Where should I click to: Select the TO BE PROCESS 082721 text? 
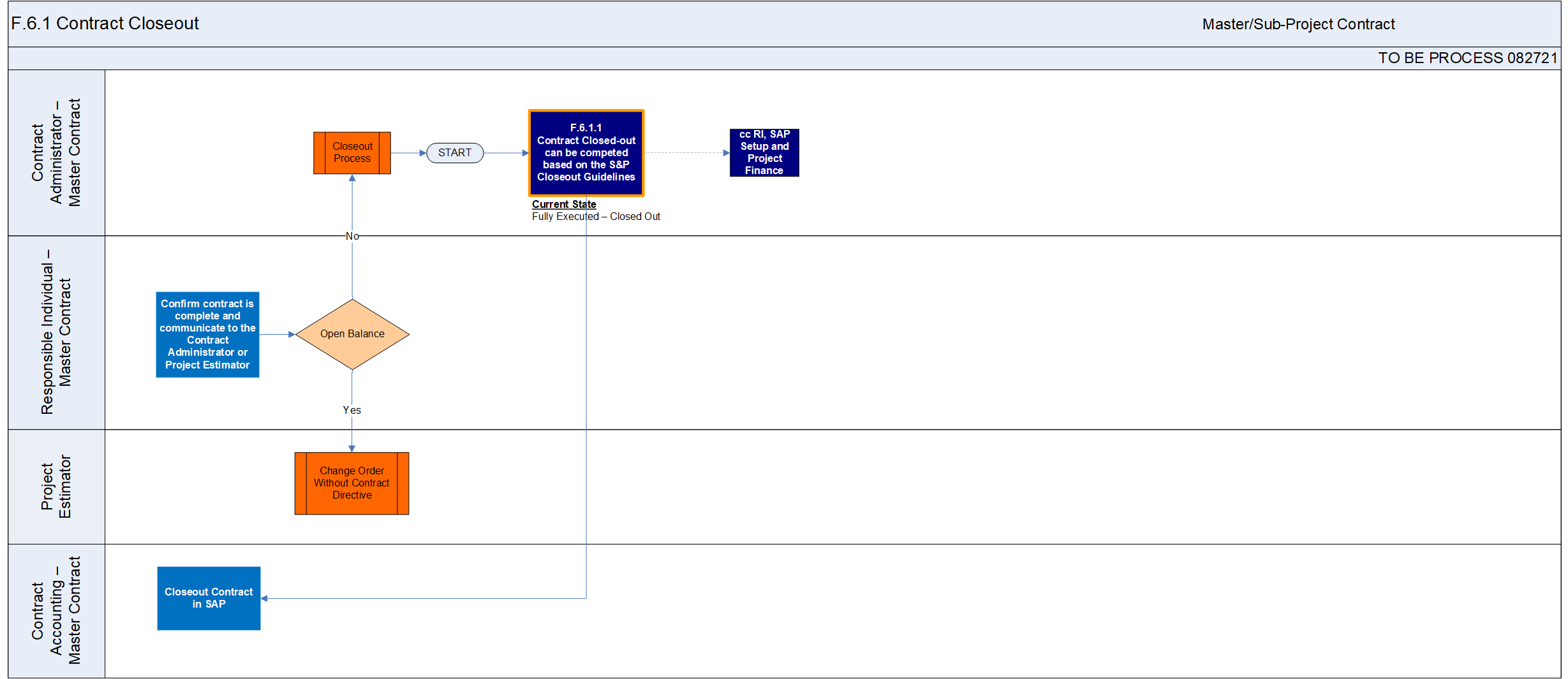[x=1467, y=58]
